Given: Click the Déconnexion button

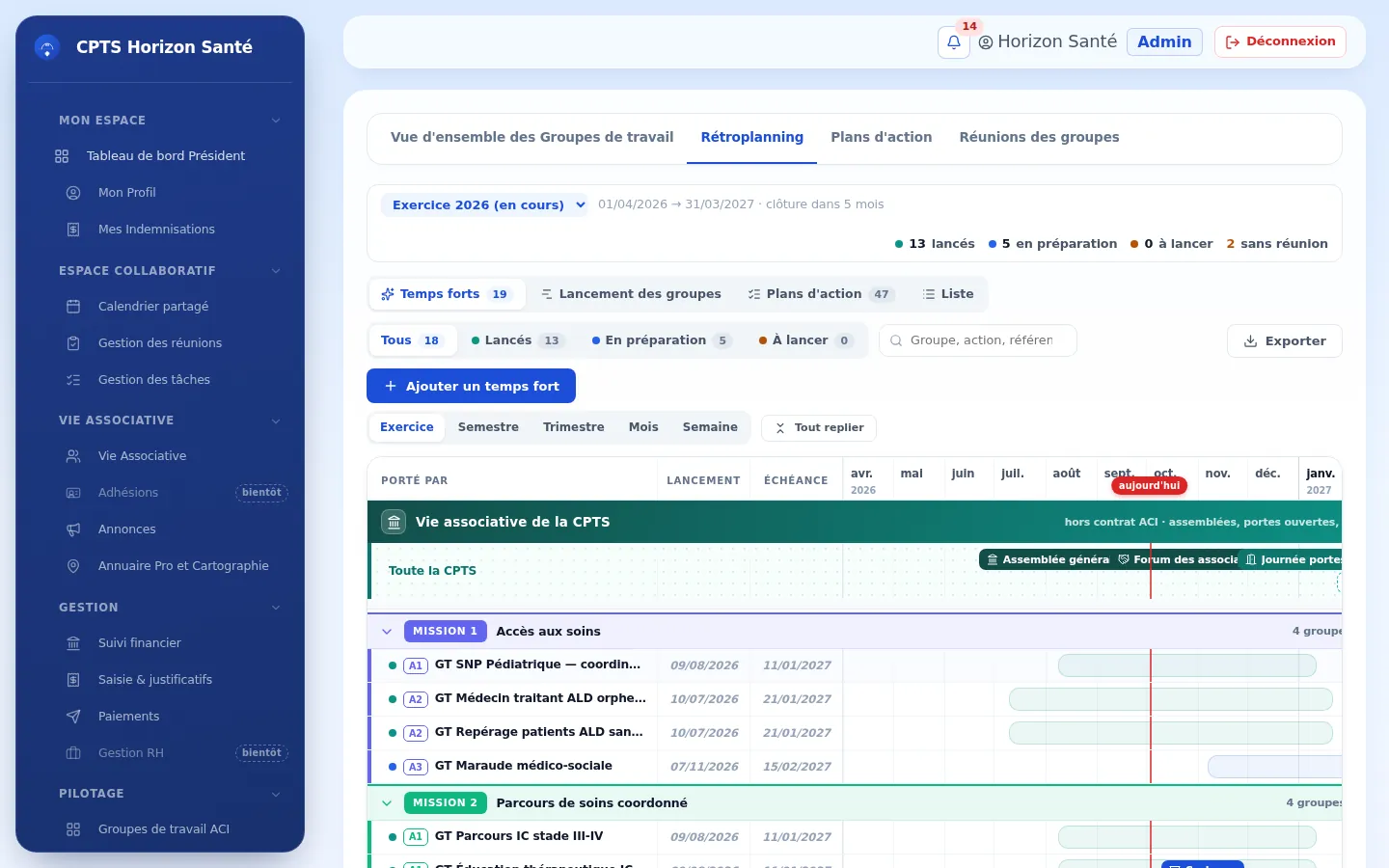Looking at the screenshot, I should [x=1280, y=42].
